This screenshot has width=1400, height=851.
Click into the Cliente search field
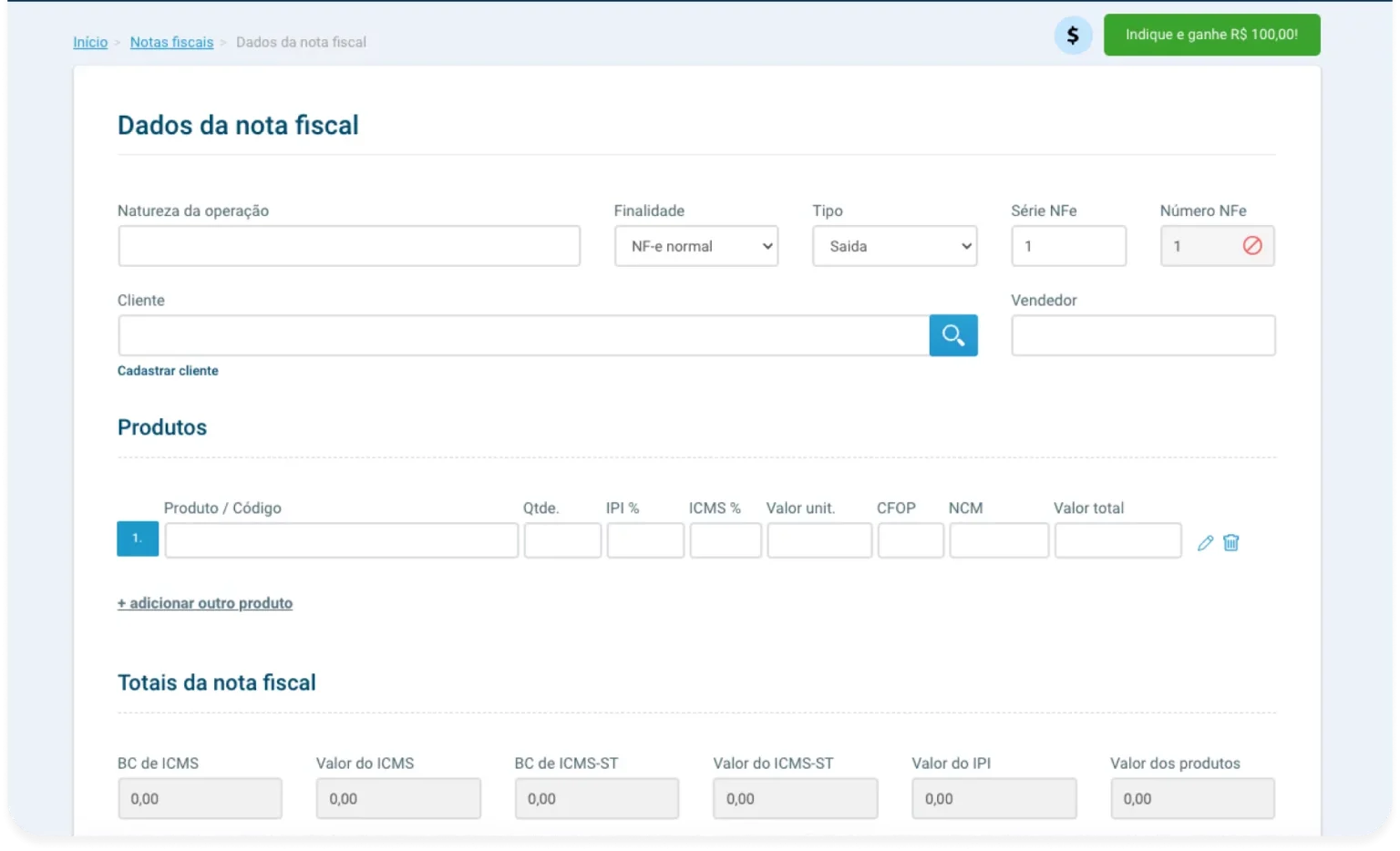(x=523, y=335)
